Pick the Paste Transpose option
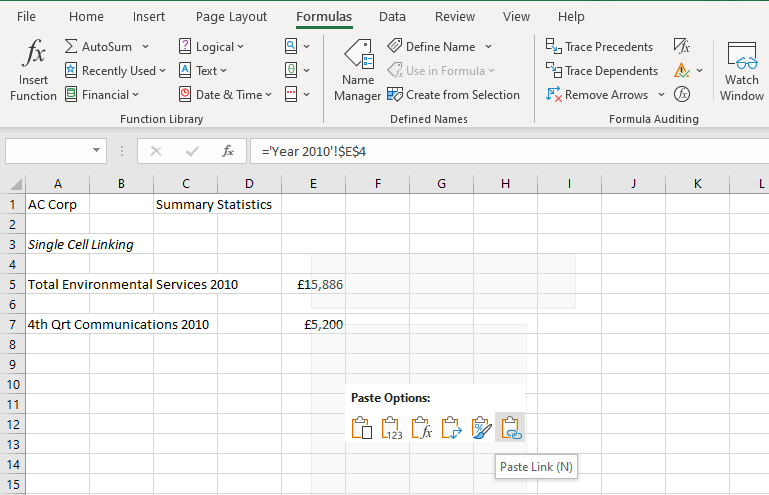Viewport: 769px width, 495px height. click(x=451, y=429)
